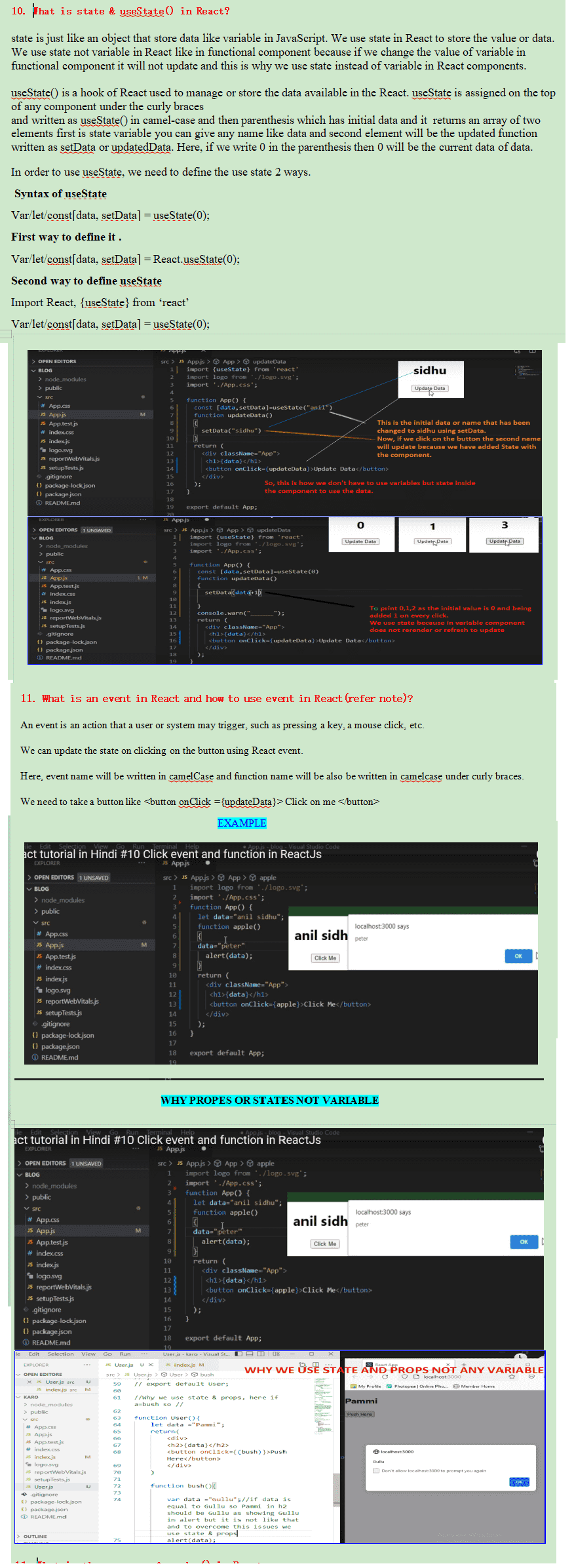Click Update Data button under the '3' preview
This screenshot has width=574, height=1568.
[505, 541]
